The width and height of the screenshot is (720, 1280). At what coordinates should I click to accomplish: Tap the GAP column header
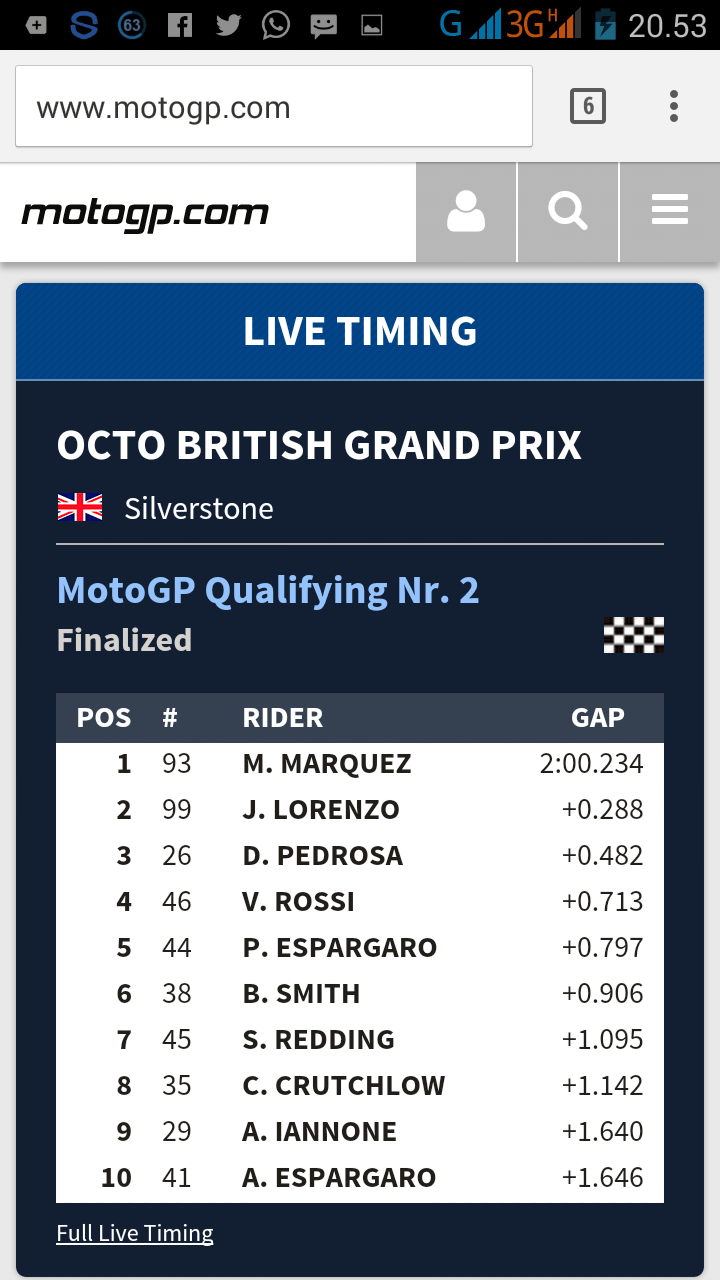pos(597,718)
